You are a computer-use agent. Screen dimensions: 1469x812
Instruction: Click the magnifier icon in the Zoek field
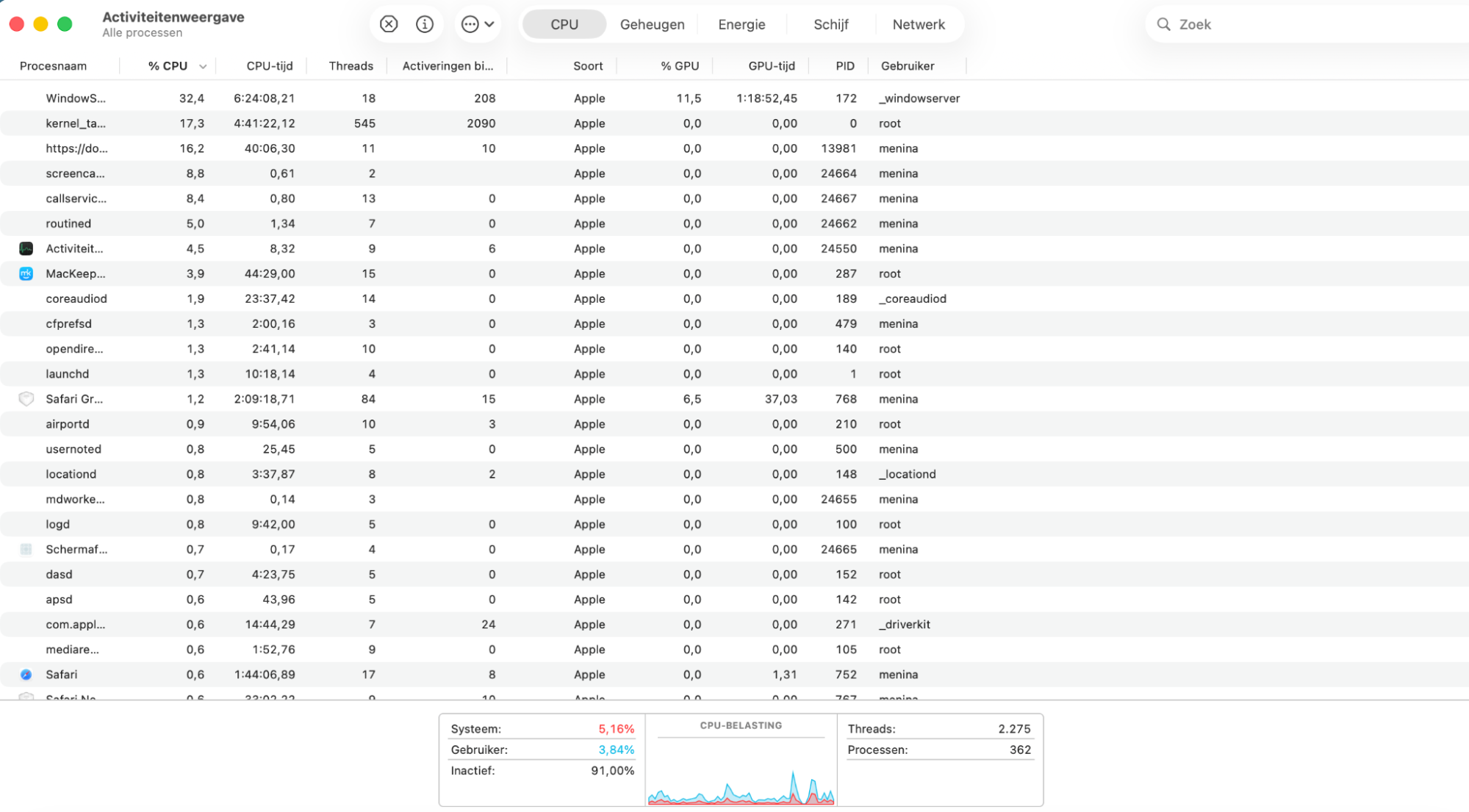pos(1163,24)
